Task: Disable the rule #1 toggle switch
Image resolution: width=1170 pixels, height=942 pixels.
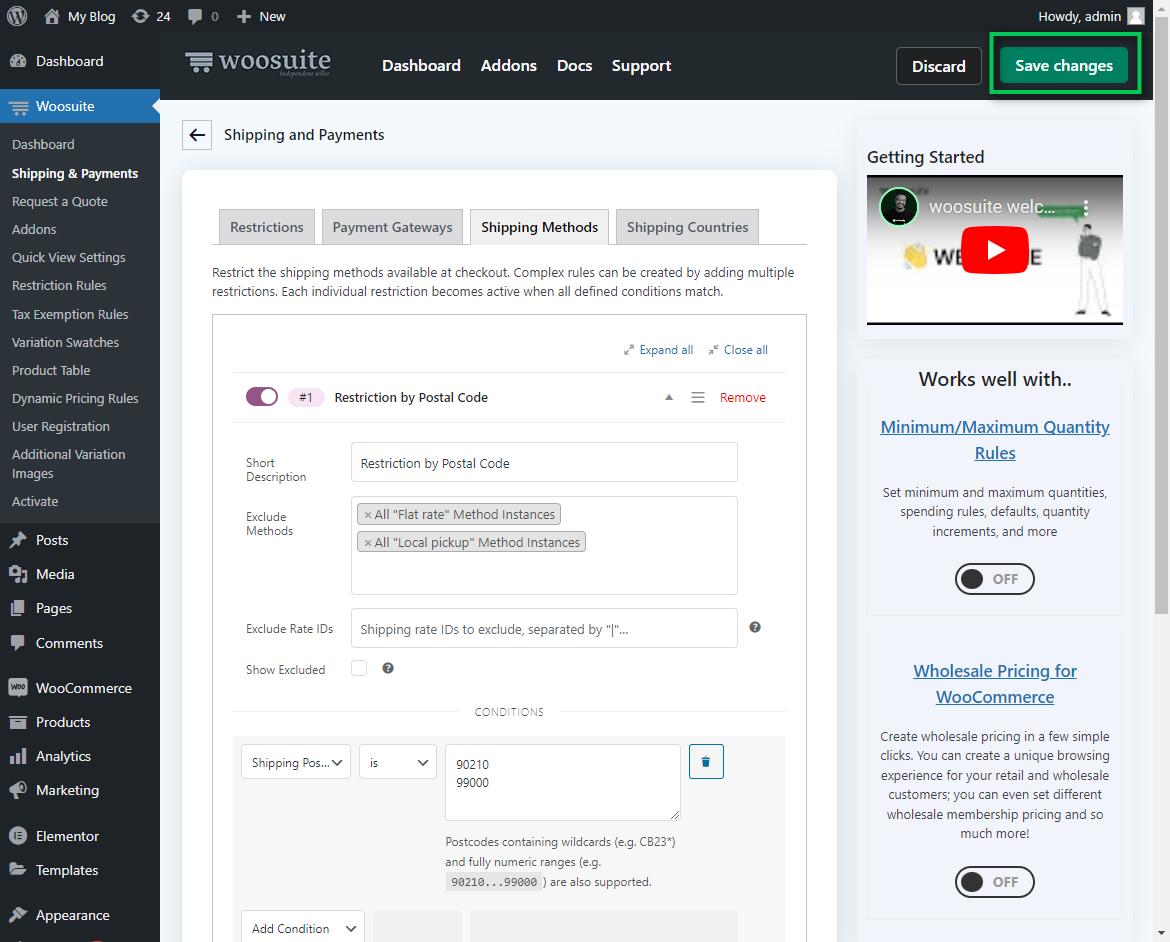Action: pyautogui.click(x=262, y=396)
